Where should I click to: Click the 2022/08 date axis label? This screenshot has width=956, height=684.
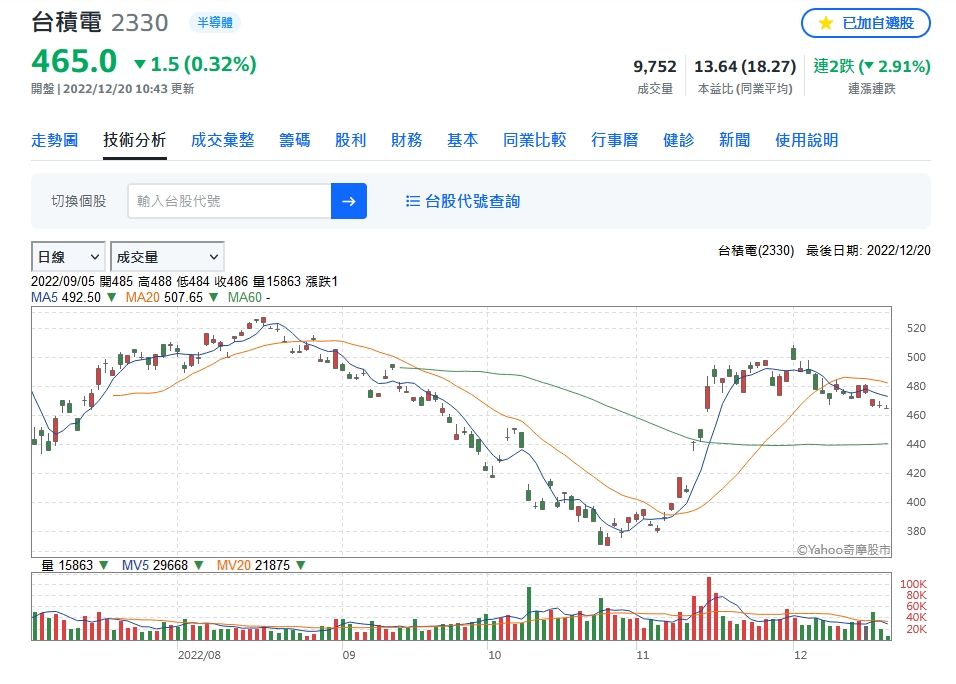[199, 655]
